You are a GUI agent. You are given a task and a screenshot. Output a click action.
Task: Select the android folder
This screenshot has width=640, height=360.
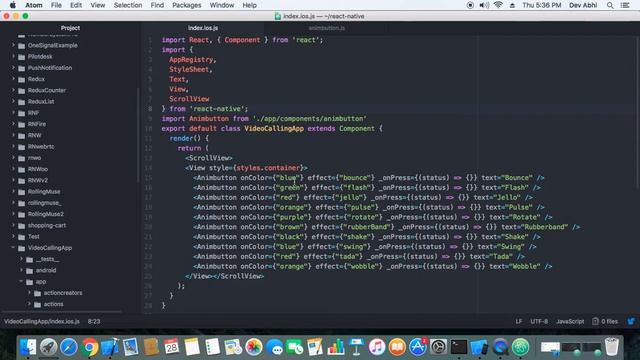click(x=46, y=270)
